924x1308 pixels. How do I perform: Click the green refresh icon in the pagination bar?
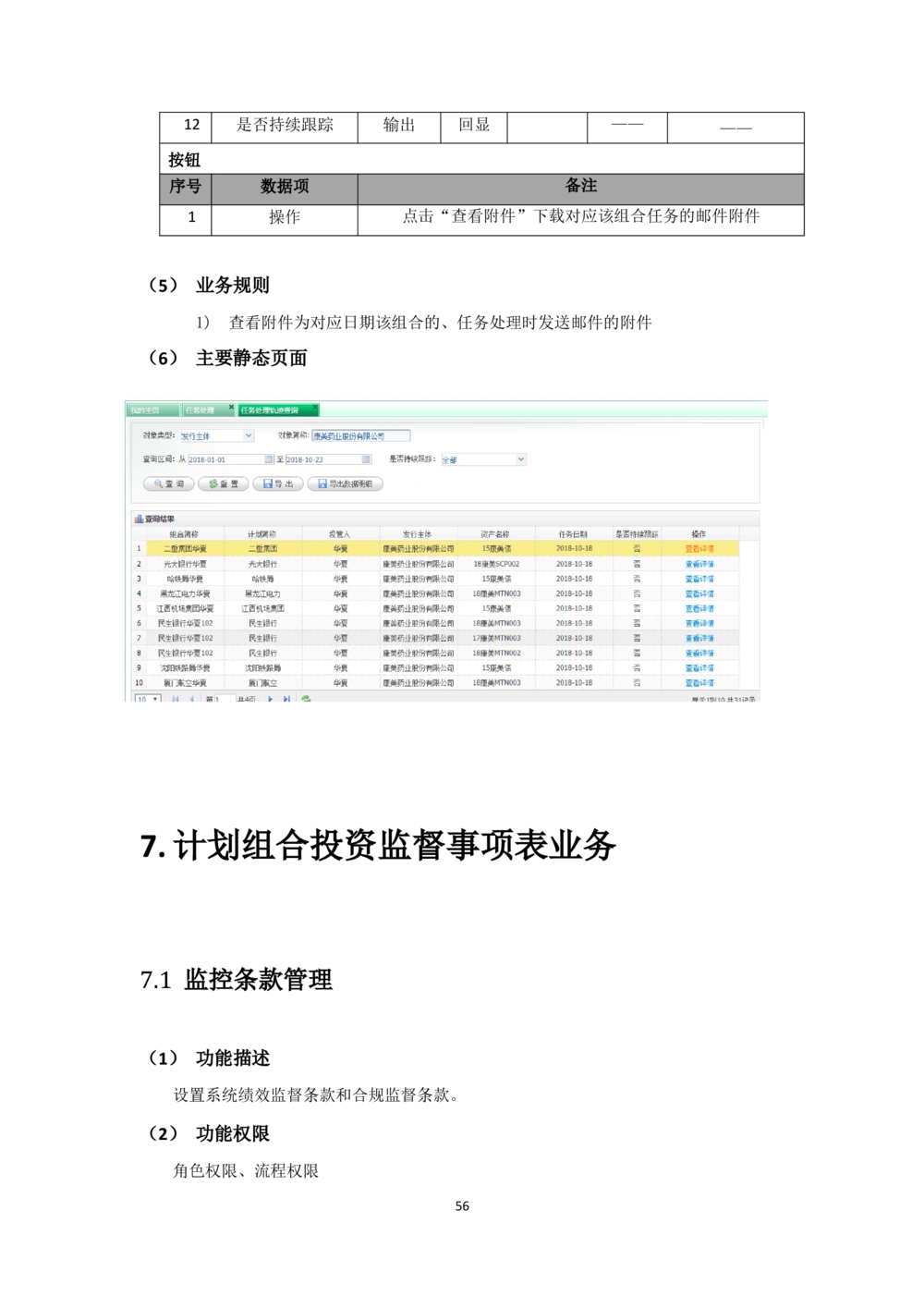click(306, 700)
